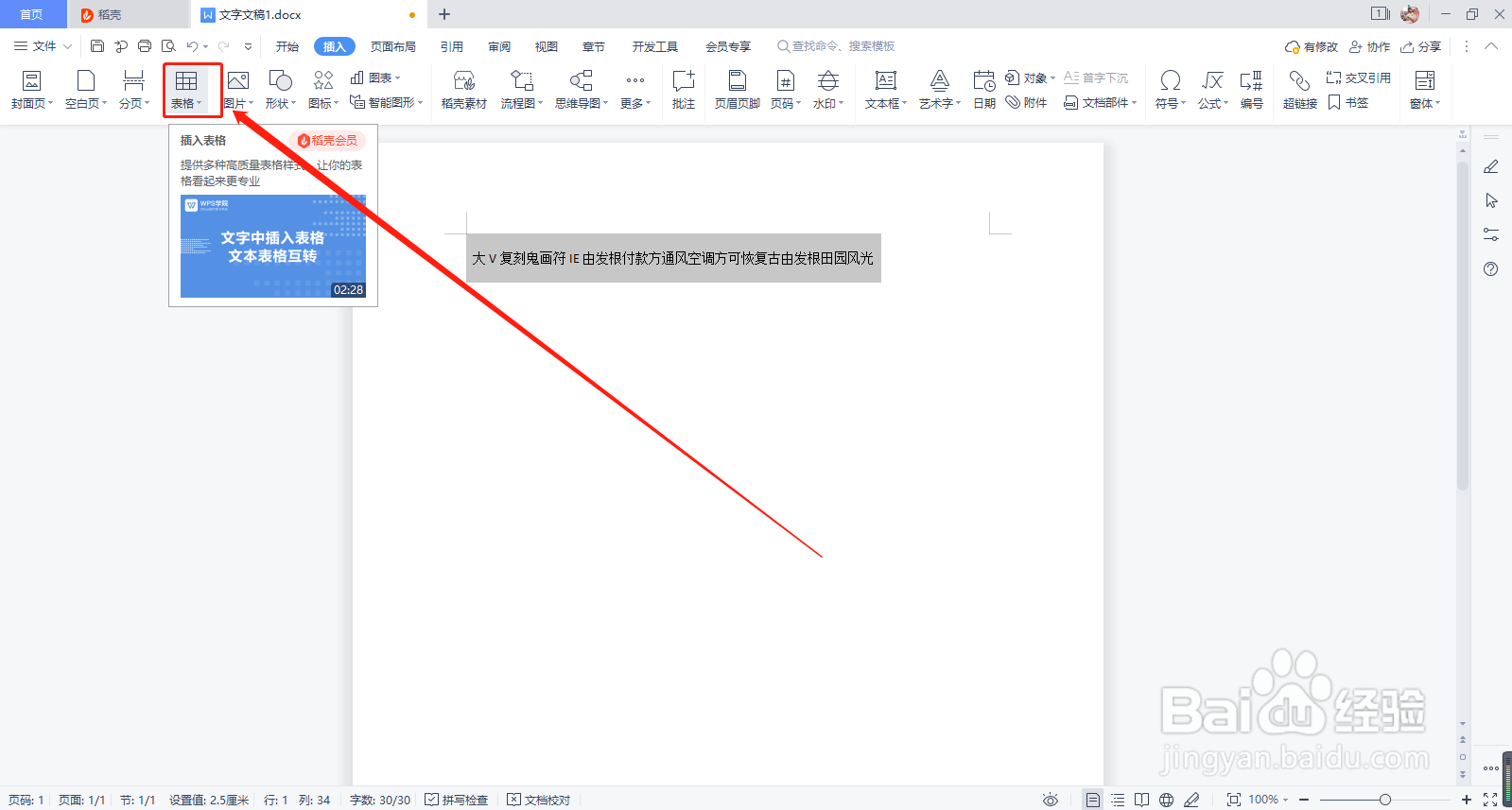
Task: Insert 交叉引用 cross reference
Action: coord(1358,78)
